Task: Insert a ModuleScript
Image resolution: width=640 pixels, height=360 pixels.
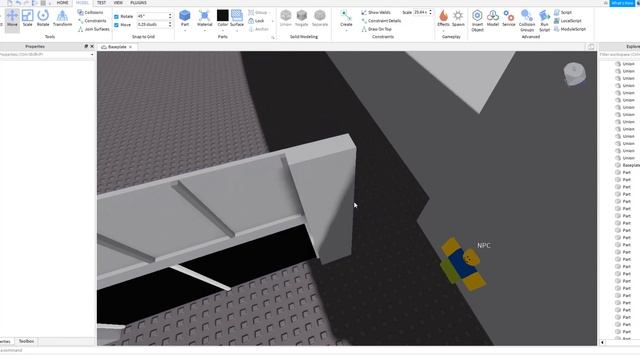Action: (x=570, y=29)
